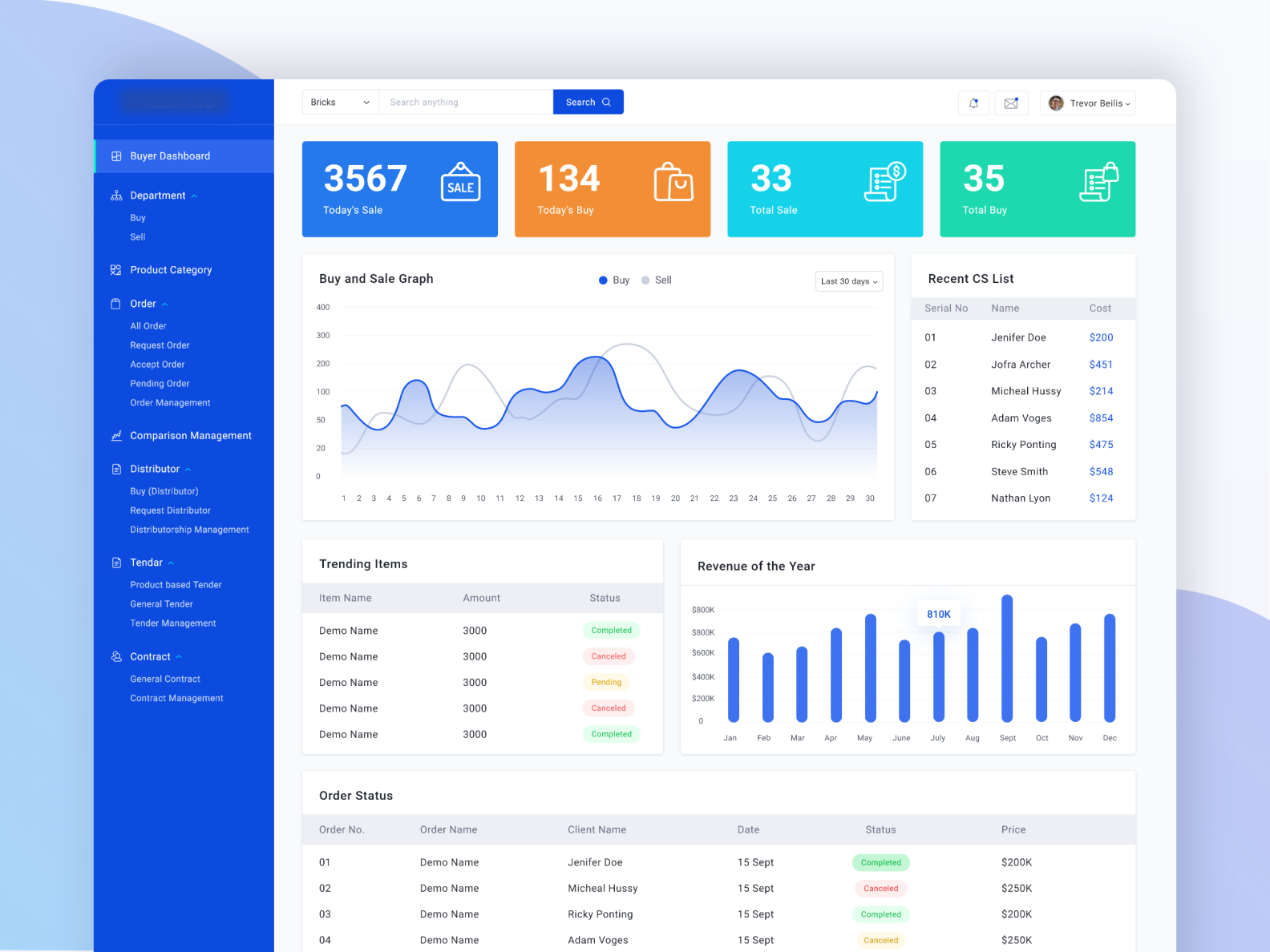Image resolution: width=1270 pixels, height=952 pixels.
Task: Collapse the Distributor submenu chevron
Action: [188, 470]
